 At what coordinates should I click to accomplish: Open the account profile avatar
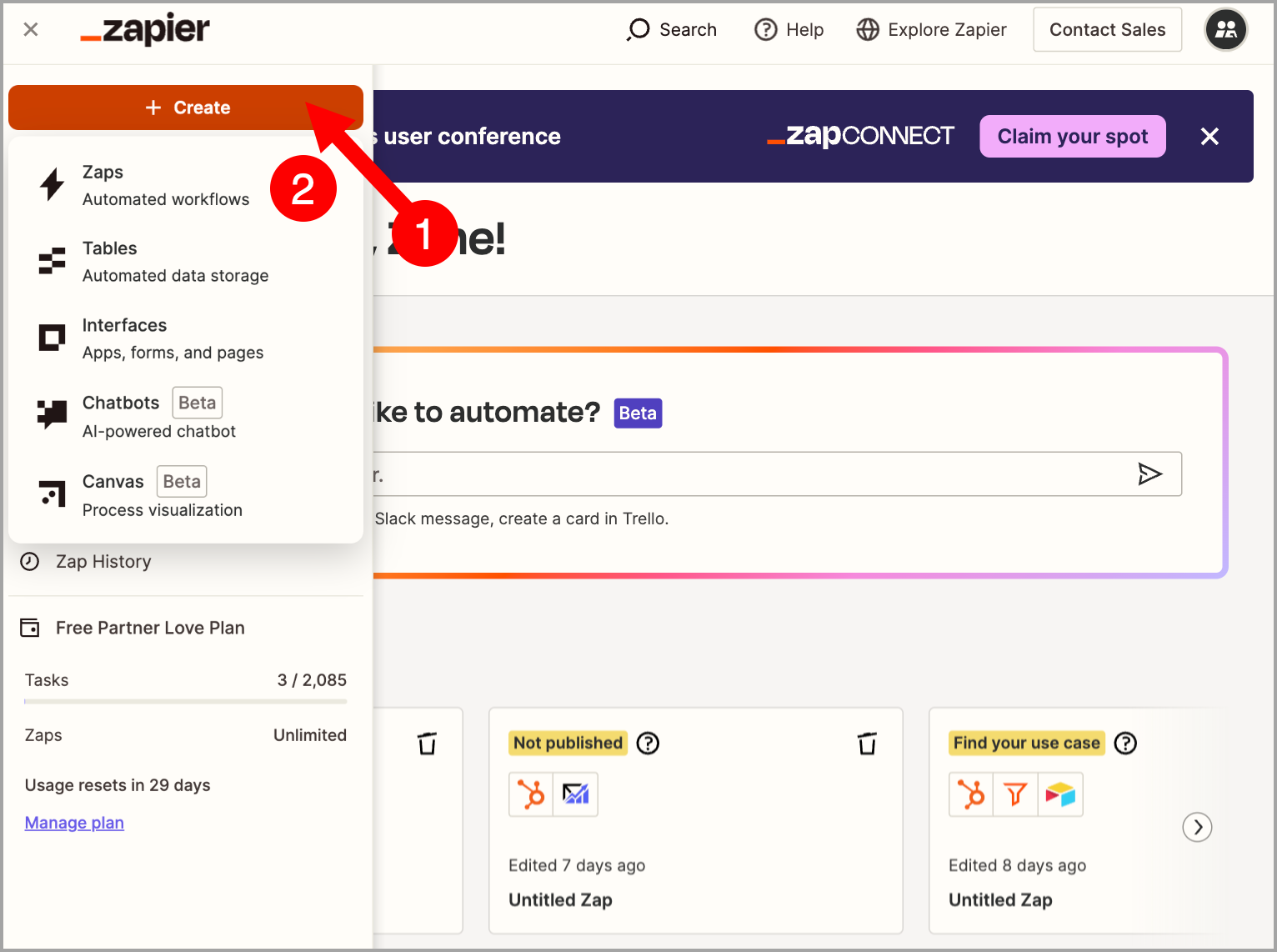[x=1225, y=30]
